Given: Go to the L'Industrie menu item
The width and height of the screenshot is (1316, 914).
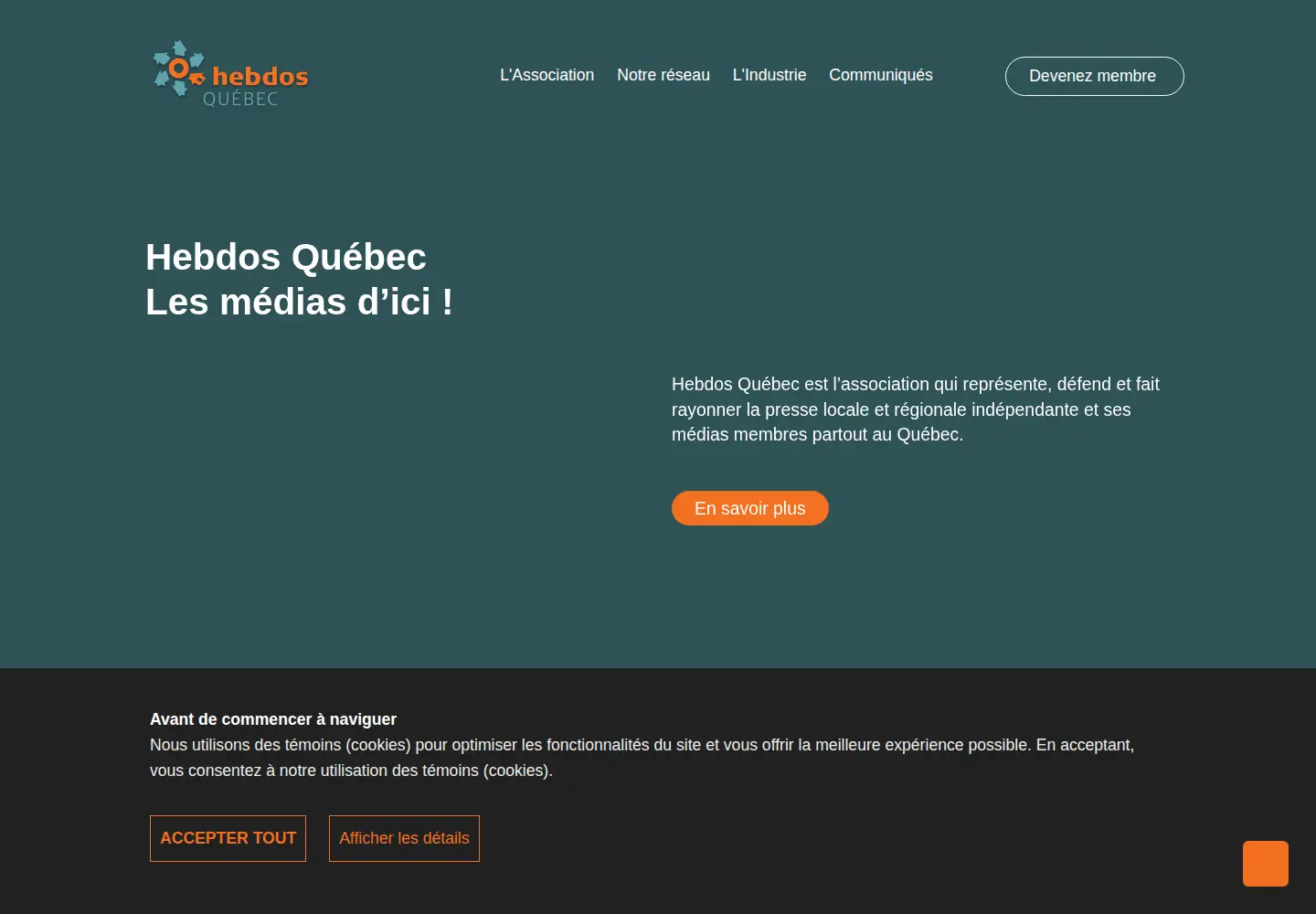Looking at the screenshot, I should click(769, 75).
